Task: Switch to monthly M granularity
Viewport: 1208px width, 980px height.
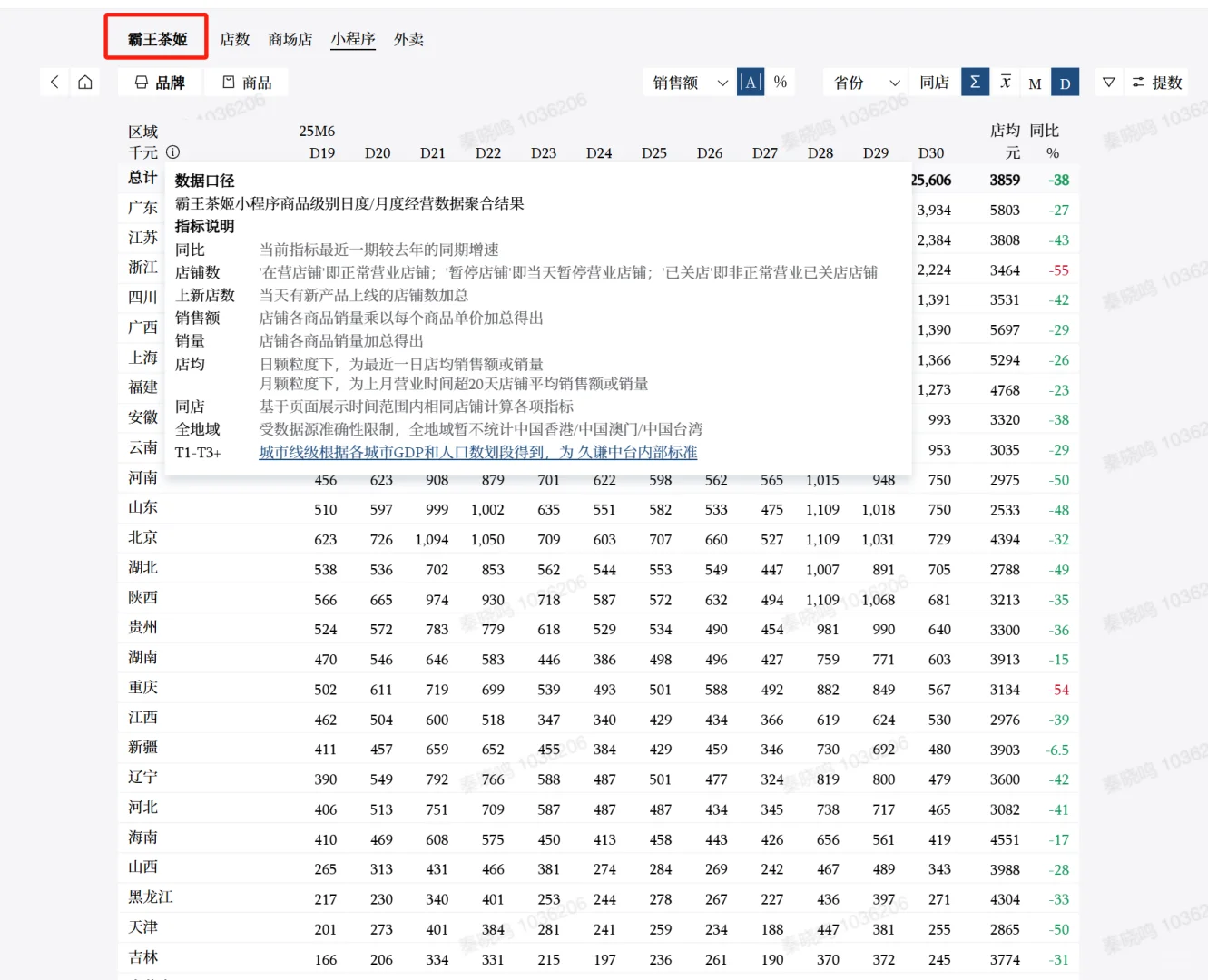Action: tap(1035, 83)
